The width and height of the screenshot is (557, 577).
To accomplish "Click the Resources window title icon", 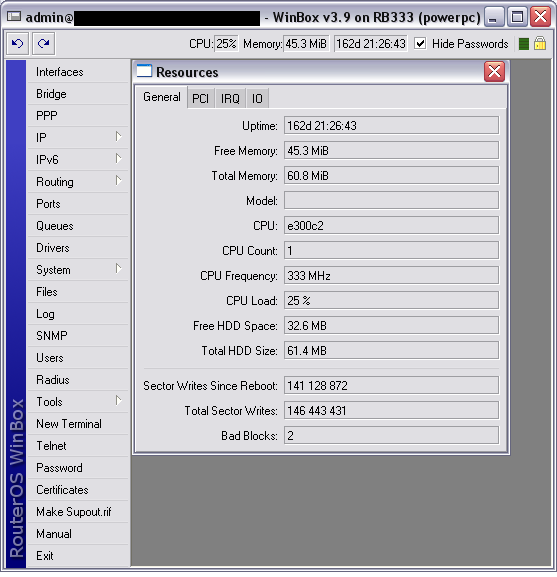I will click(x=144, y=71).
